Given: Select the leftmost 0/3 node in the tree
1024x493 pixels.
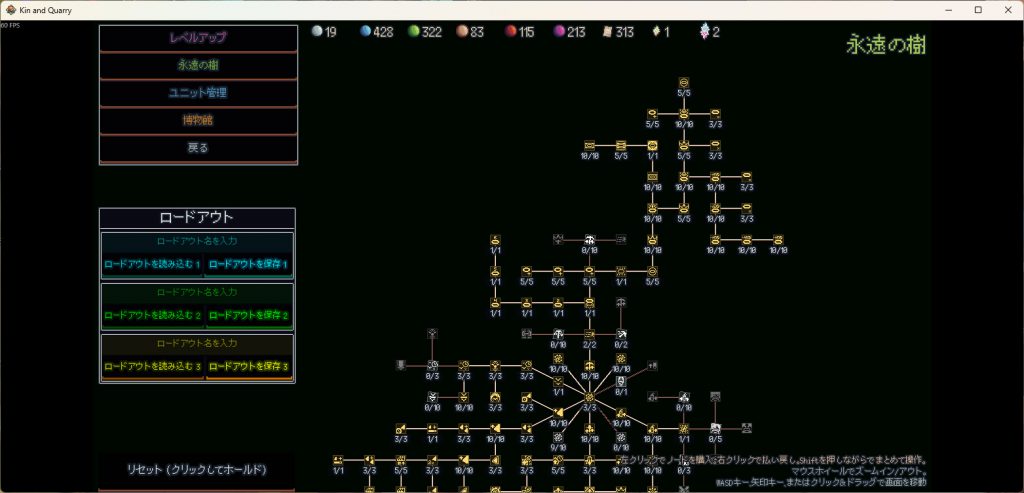Looking at the screenshot, I should tap(432, 366).
